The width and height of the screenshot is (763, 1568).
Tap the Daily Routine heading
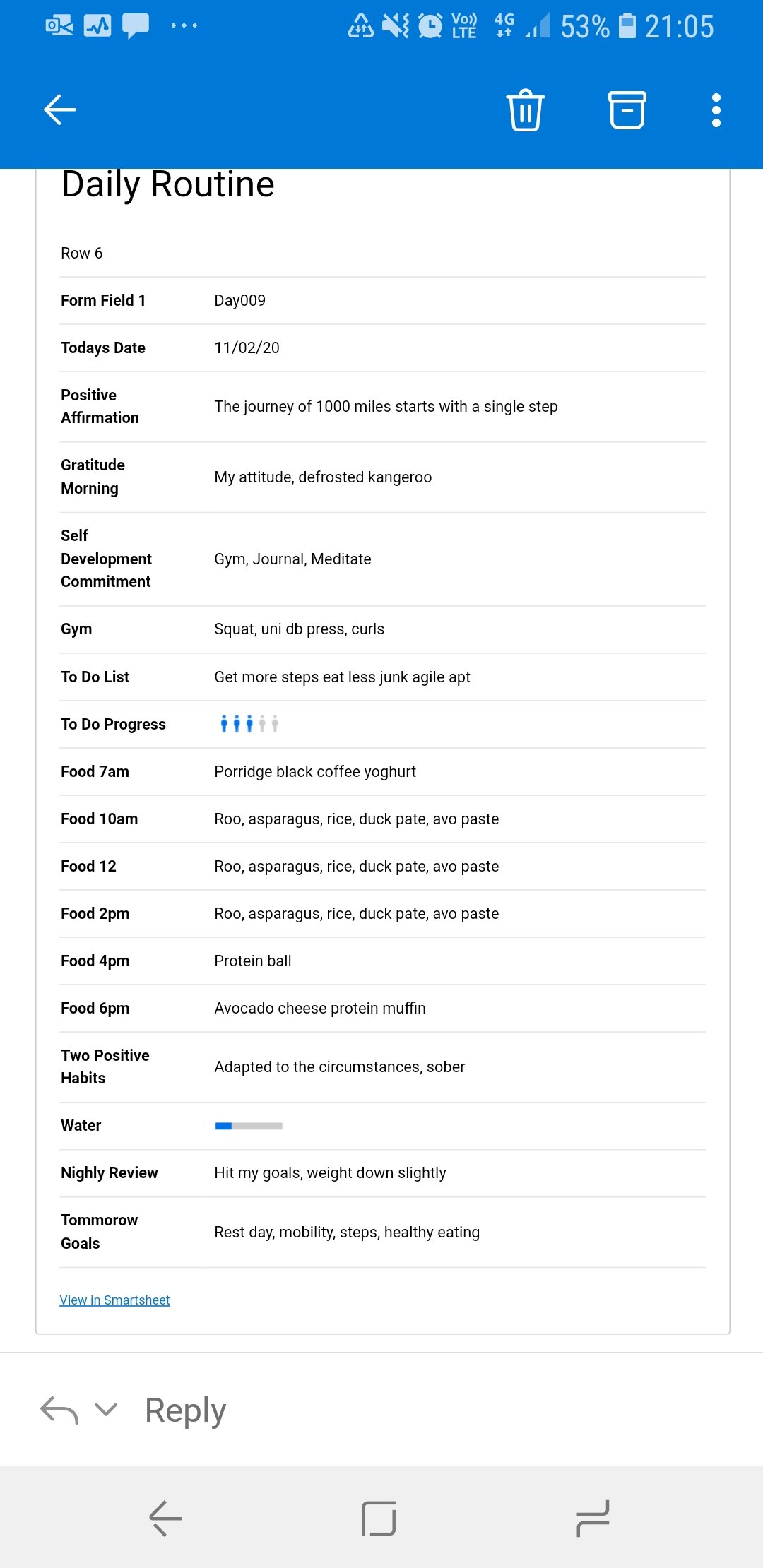[168, 185]
